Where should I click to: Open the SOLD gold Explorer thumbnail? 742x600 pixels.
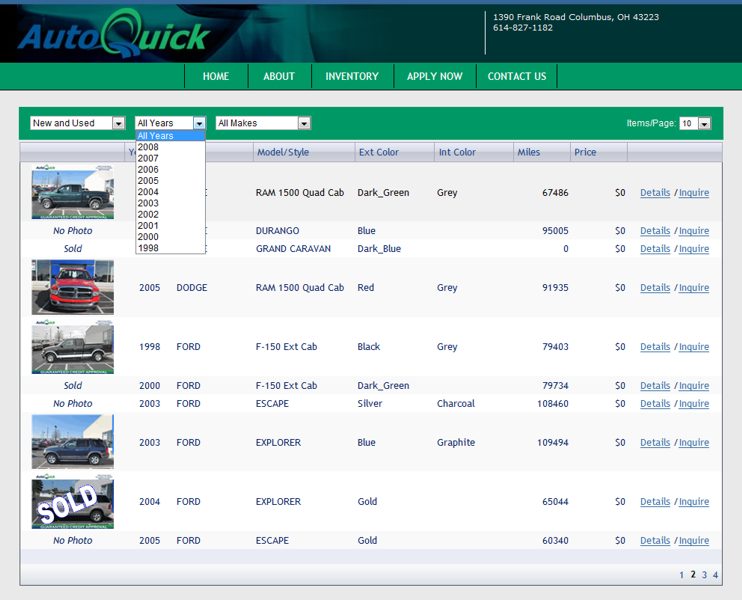pyautogui.click(x=73, y=501)
